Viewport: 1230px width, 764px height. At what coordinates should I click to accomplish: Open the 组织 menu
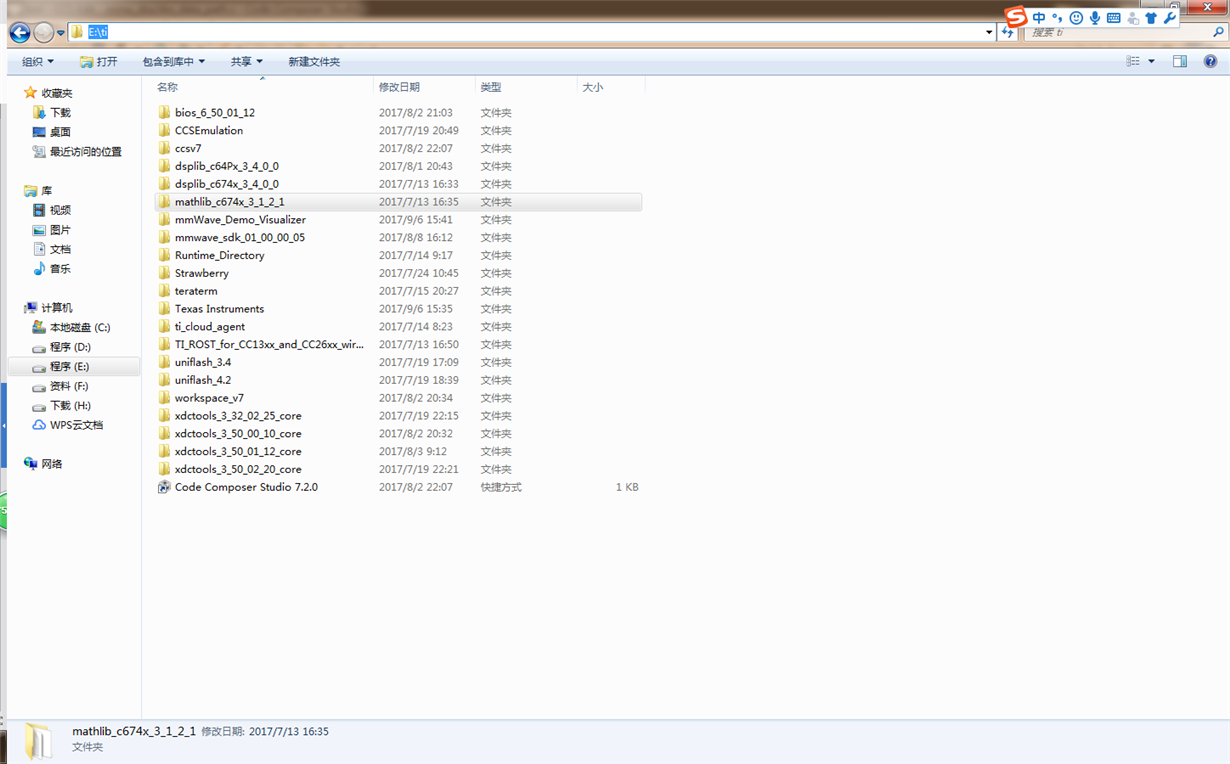(38, 62)
